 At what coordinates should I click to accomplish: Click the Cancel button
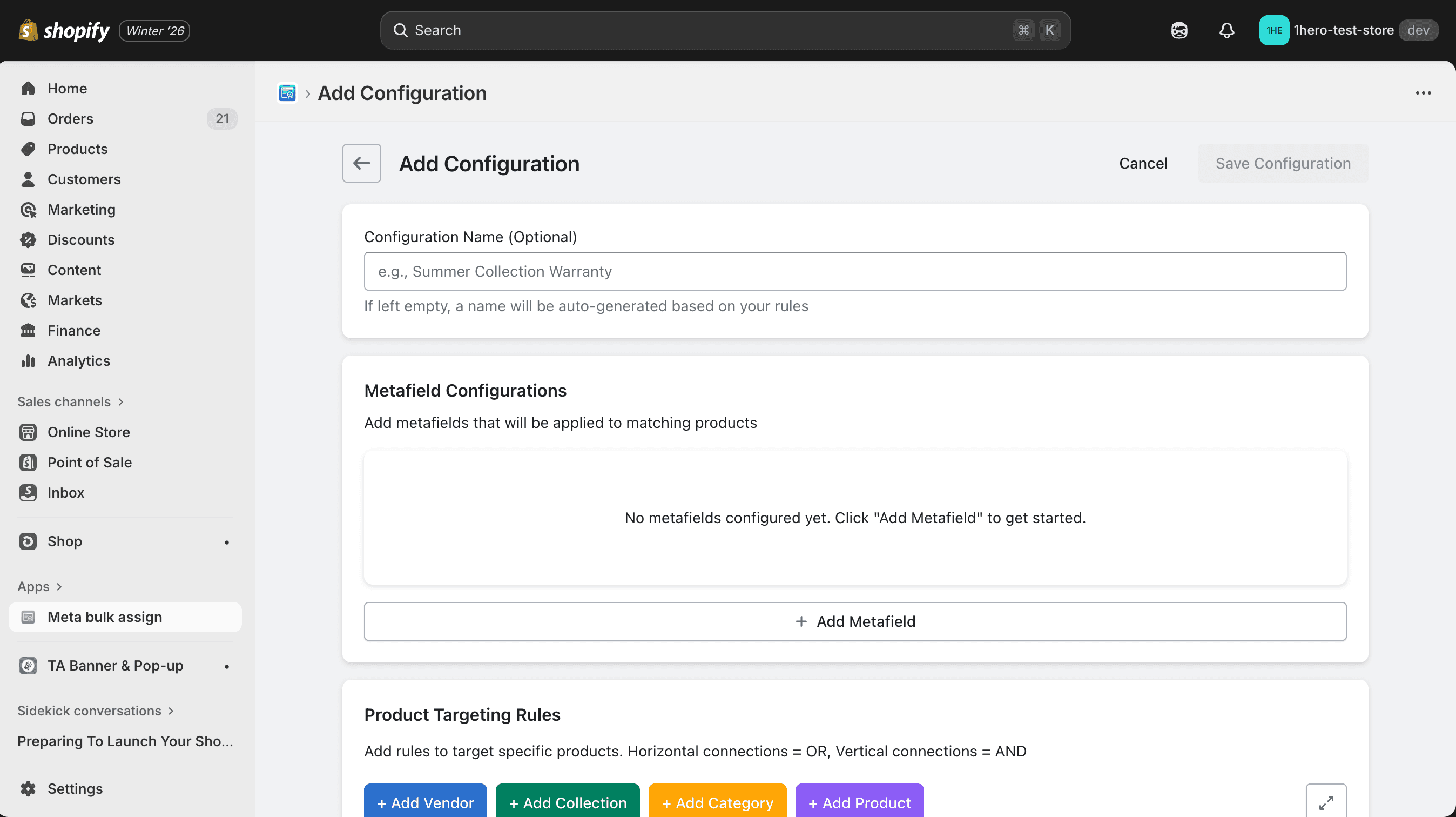click(x=1143, y=163)
